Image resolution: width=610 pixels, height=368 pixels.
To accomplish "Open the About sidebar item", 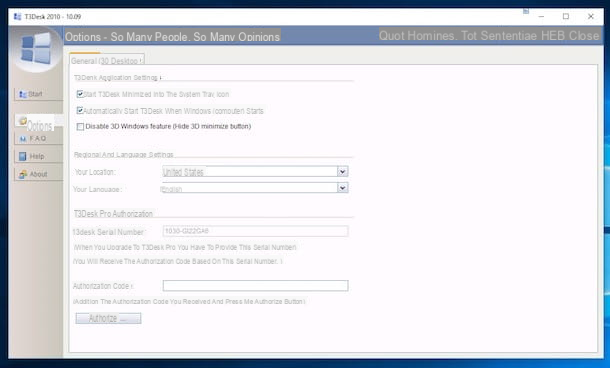I will pyautogui.click(x=38, y=174).
